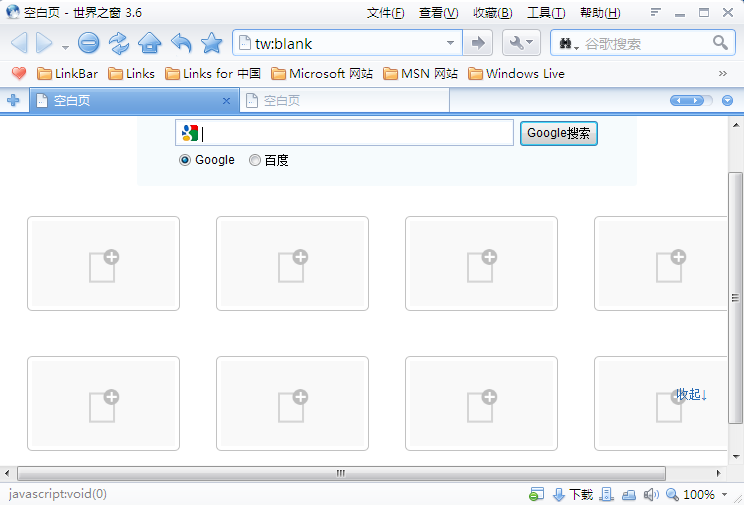The width and height of the screenshot is (744, 505).
Task: Open the 帮助(H) menu
Action: click(x=600, y=13)
